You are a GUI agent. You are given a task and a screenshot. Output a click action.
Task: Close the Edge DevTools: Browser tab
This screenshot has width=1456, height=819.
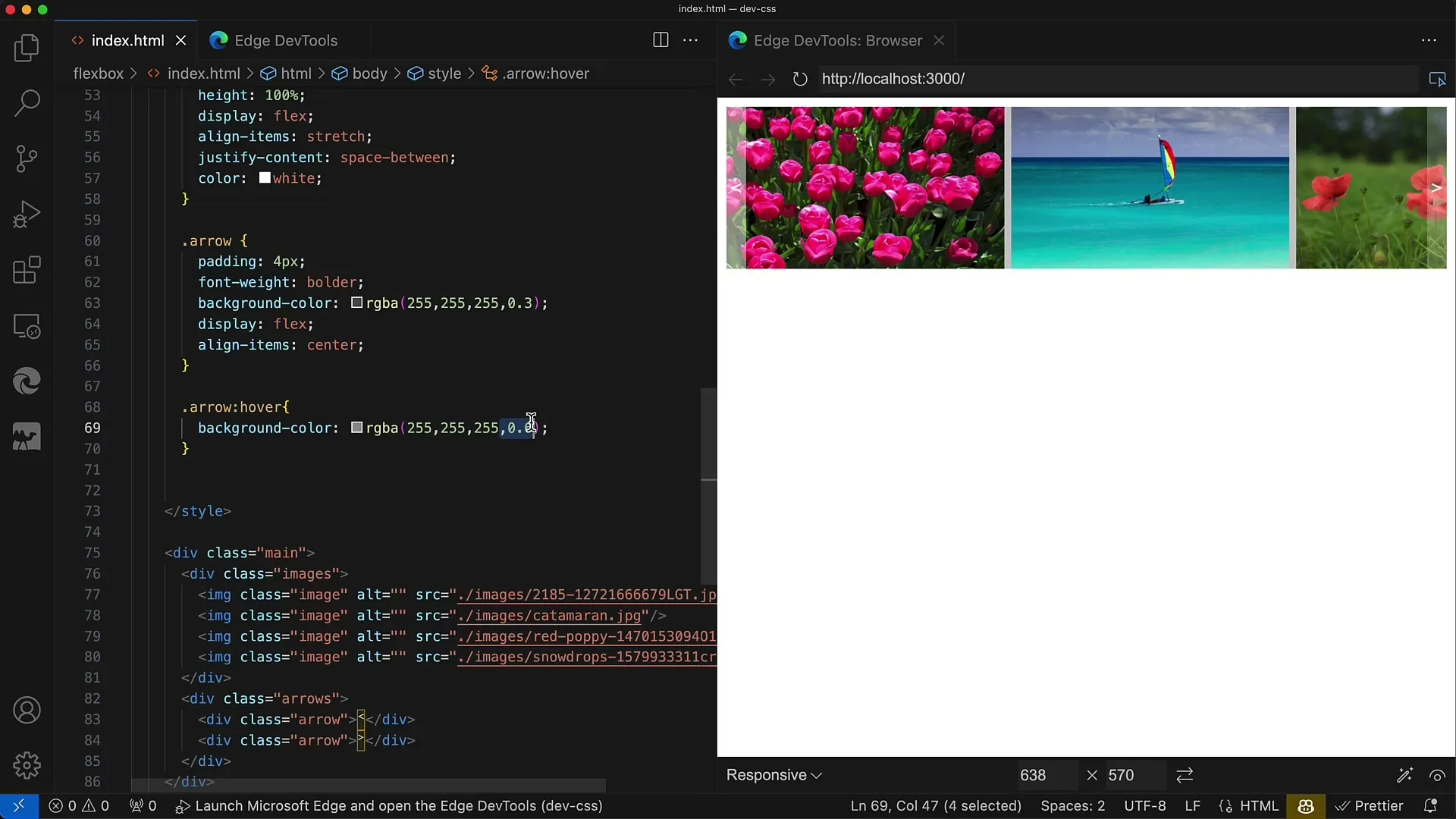(939, 40)
